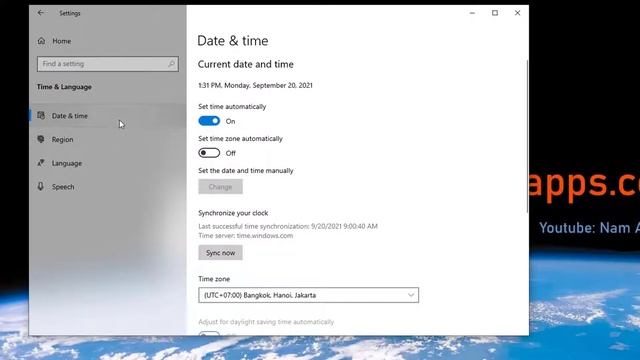Select the Language icon in sidebar

(41, 163)
